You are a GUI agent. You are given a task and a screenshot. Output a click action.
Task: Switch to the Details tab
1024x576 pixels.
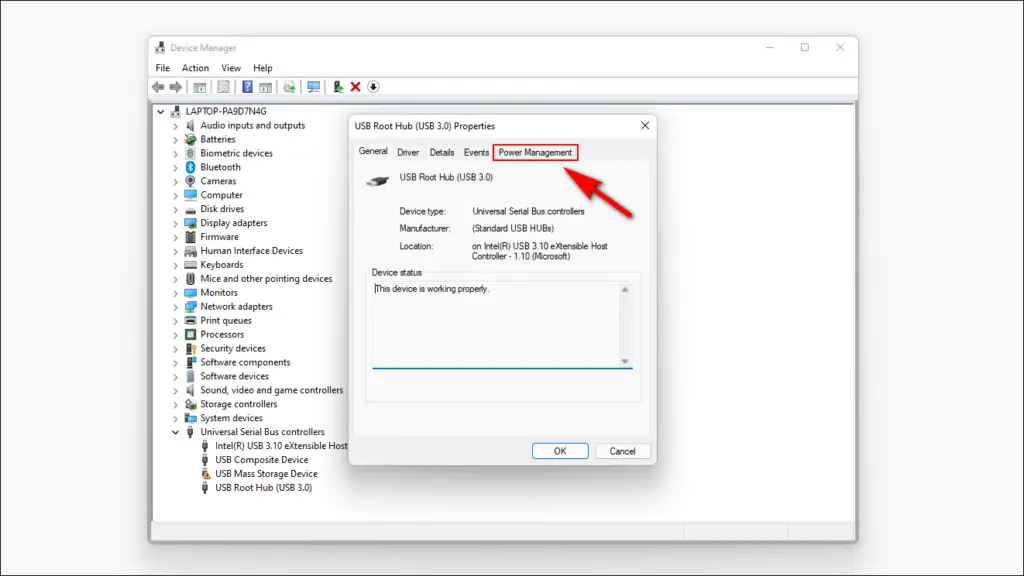pos(441,152)
